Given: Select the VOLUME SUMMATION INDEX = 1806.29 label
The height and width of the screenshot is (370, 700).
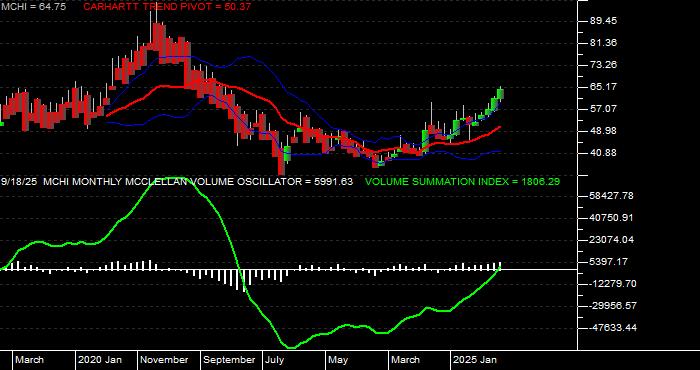Looking at the screenshot, I should [x=462, y=182].
